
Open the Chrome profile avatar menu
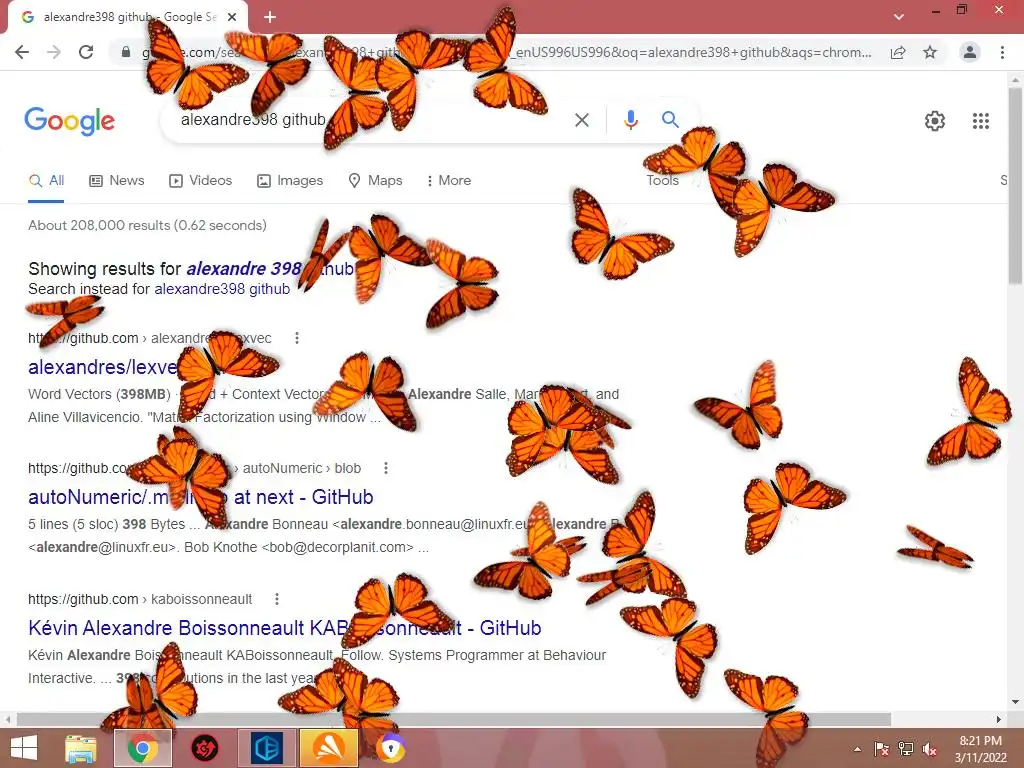[970, 52]
